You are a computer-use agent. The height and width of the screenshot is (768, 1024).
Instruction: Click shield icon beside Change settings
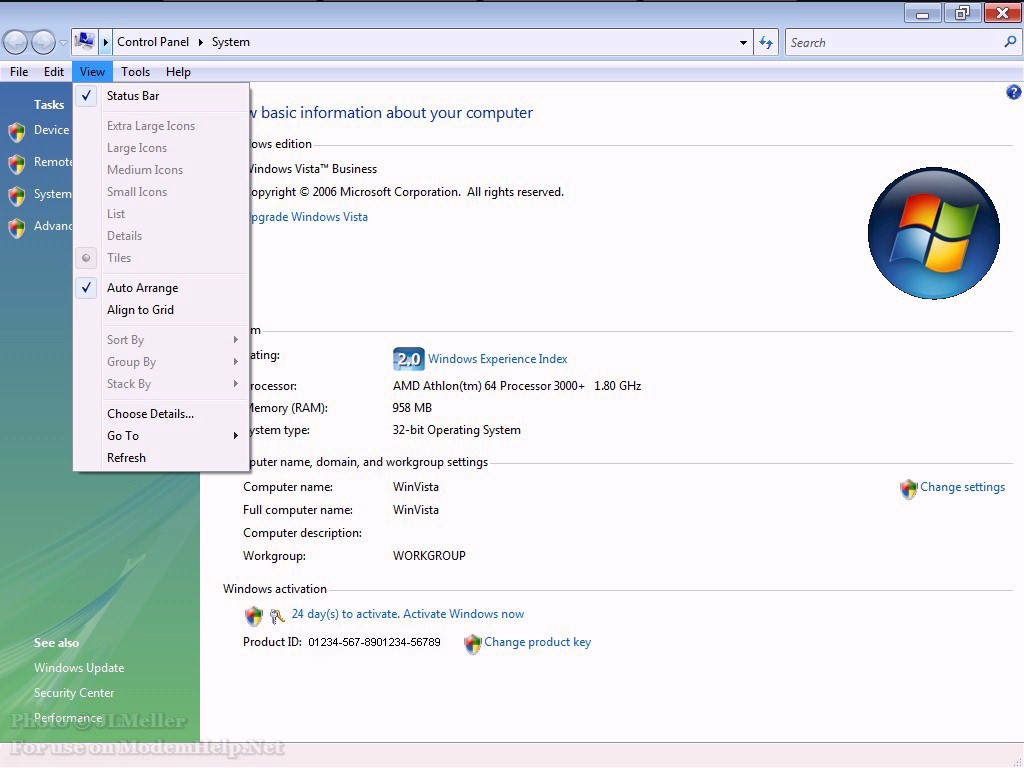coord(908,488)
